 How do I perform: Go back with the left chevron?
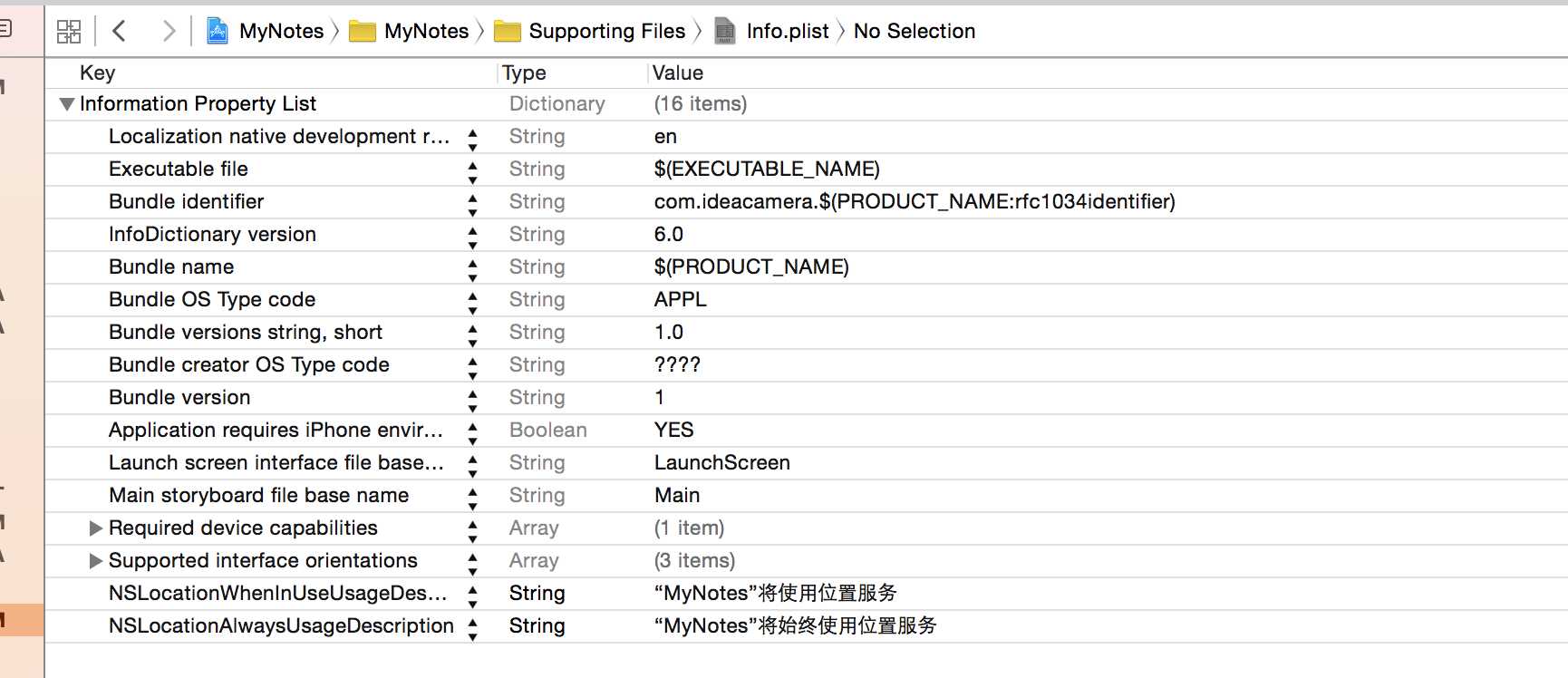(119, 32)
